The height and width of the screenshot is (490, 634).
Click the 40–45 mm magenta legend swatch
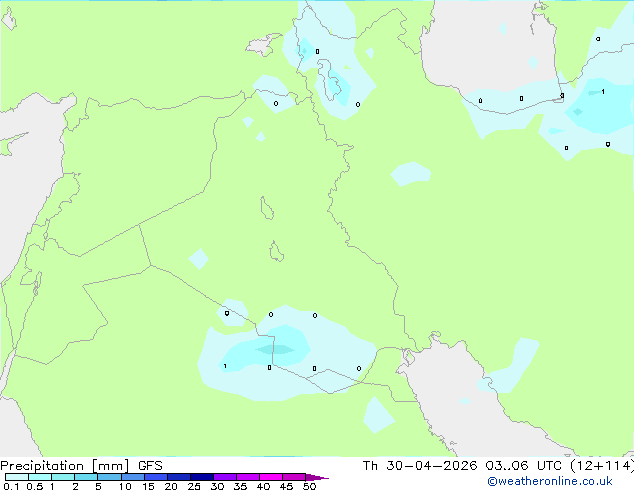coord(271,477)
